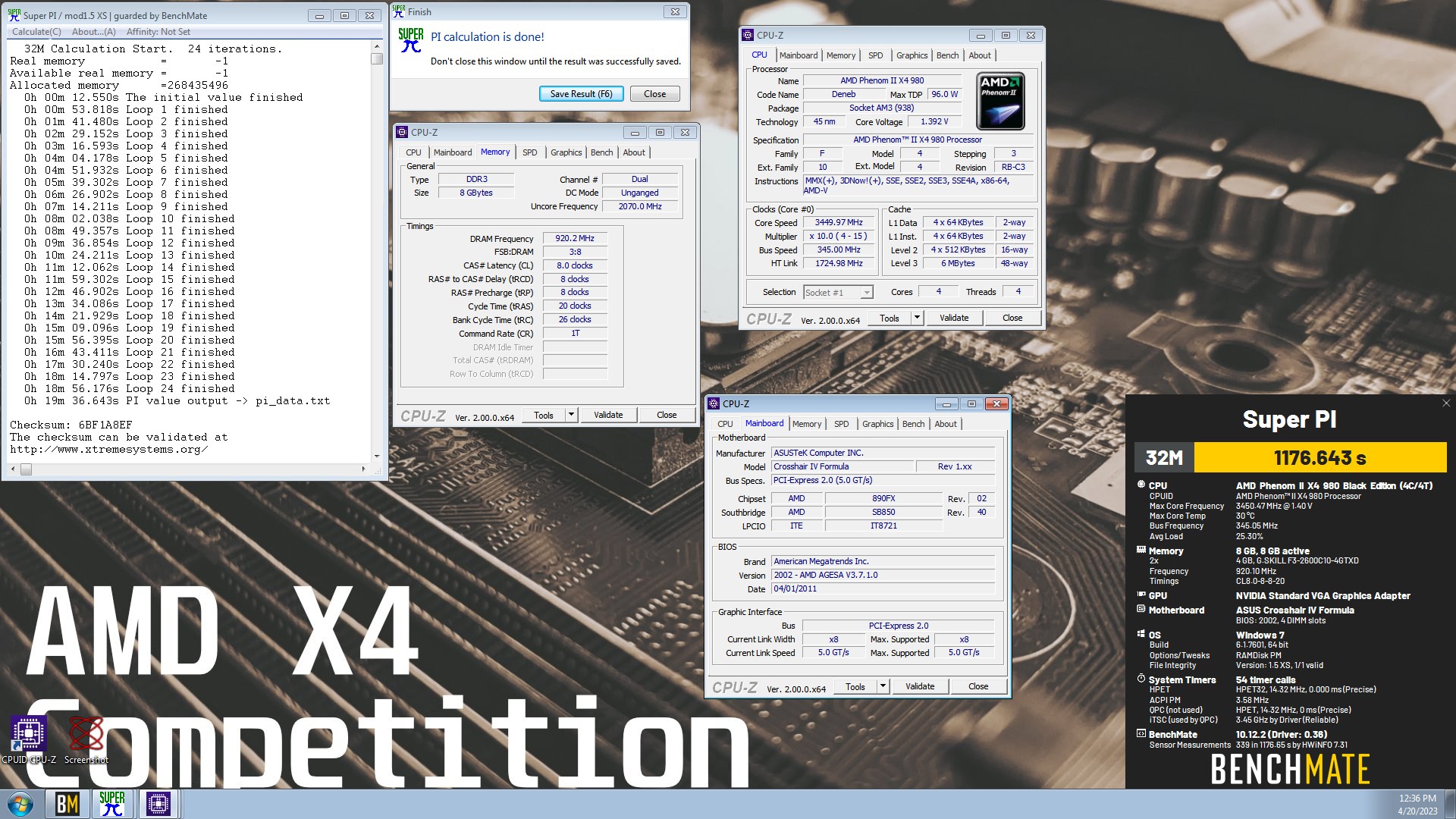Click the CPU-Z Mainboard window title icon
Screen dimensions: 1456x819
714,403
